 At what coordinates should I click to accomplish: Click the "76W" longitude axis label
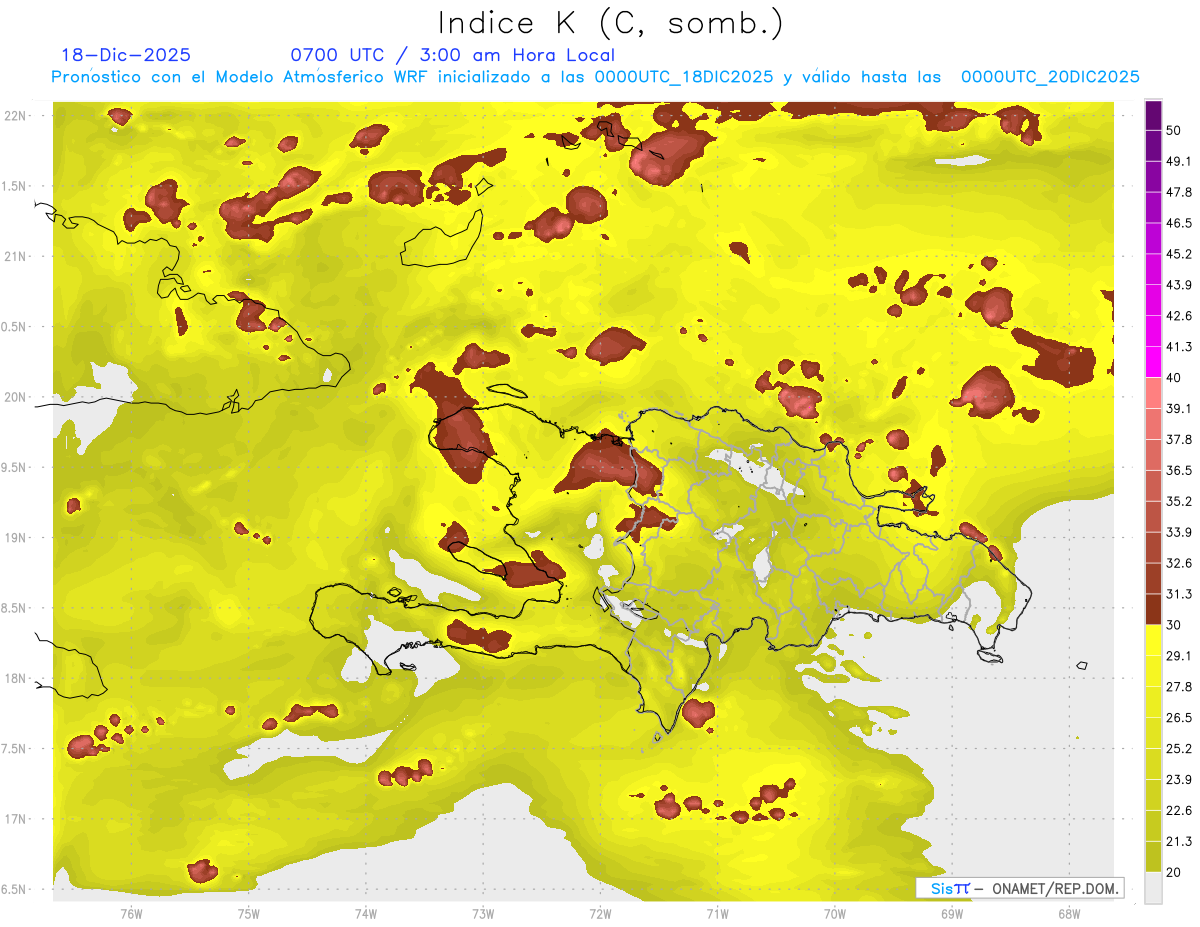tap(131, 914)
